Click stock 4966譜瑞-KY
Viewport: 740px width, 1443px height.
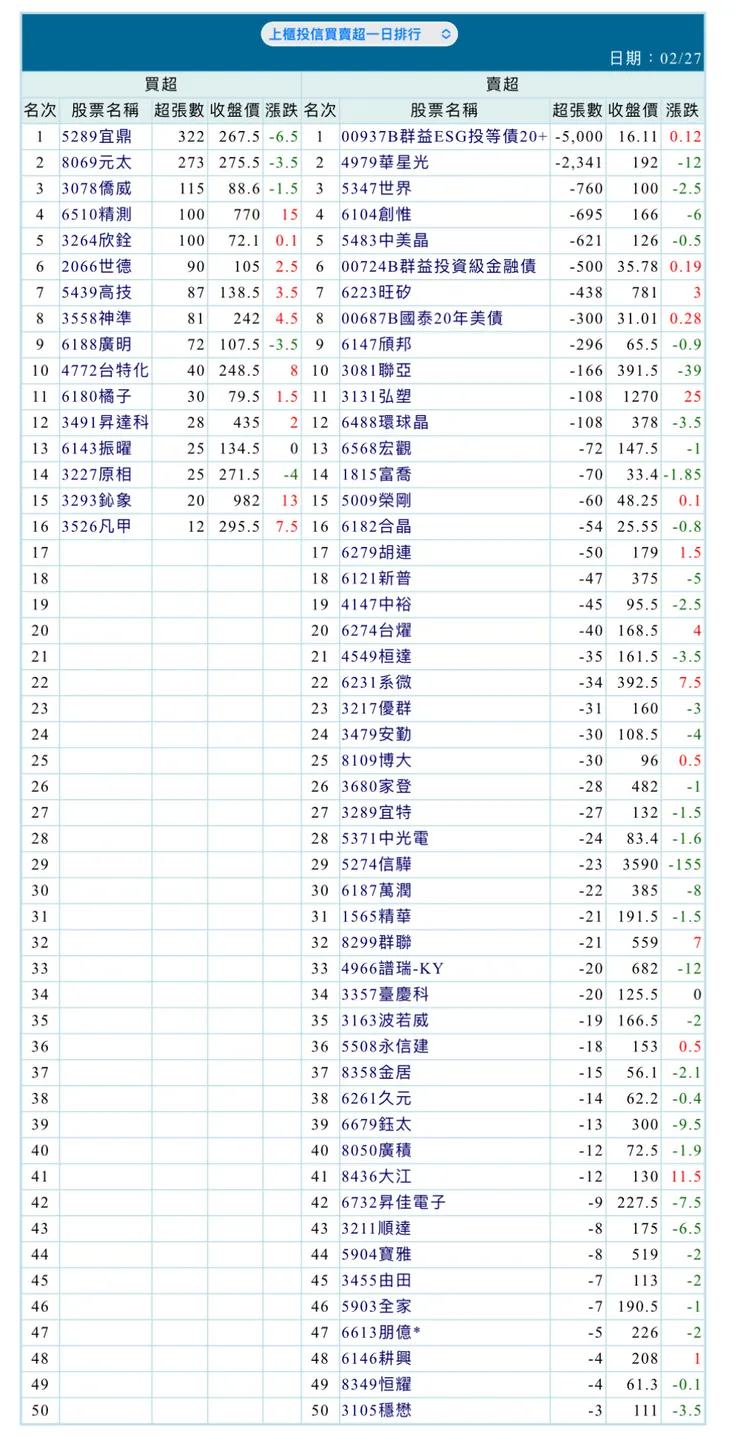coord(392,968)
